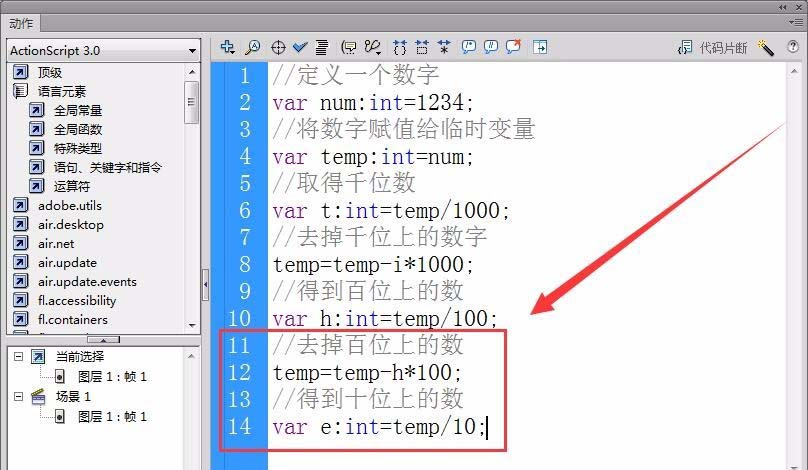Click code line "temp=temp-h*100;"

click(x=367, y=373)
